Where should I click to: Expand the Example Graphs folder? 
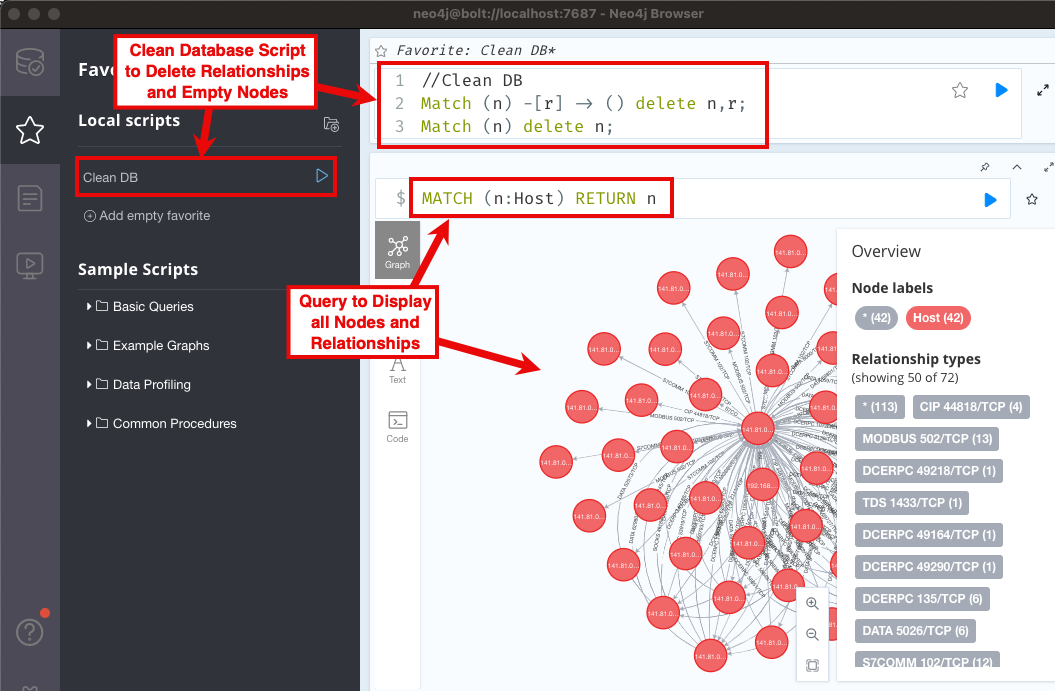click(148, 346)
